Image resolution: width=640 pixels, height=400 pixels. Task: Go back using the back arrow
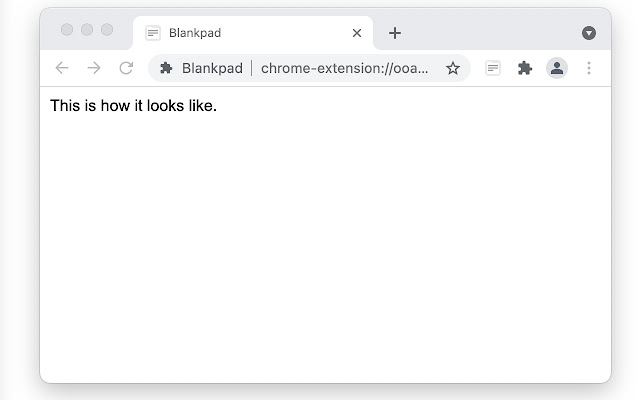pyautogui.click(x=62, y=68)
